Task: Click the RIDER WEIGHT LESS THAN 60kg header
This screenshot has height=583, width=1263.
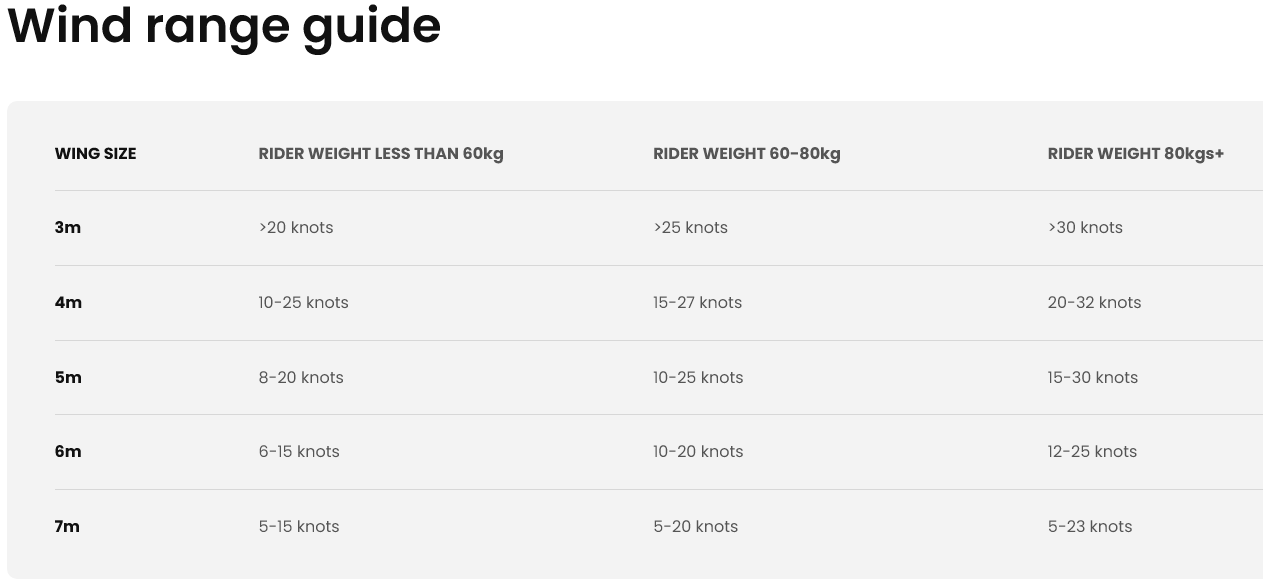Action: pos(381,154)
